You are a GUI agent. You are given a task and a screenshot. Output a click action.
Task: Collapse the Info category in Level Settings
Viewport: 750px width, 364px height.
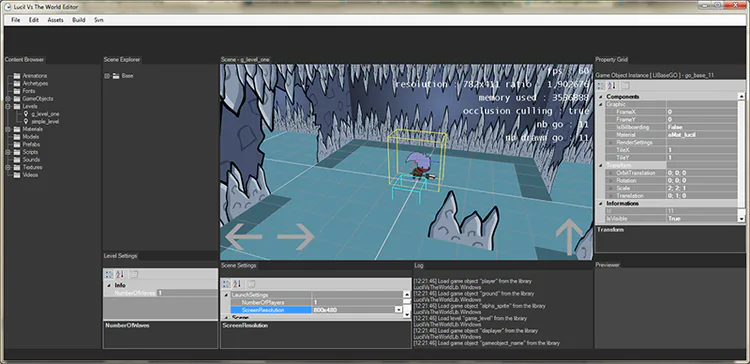pos(109,285)
